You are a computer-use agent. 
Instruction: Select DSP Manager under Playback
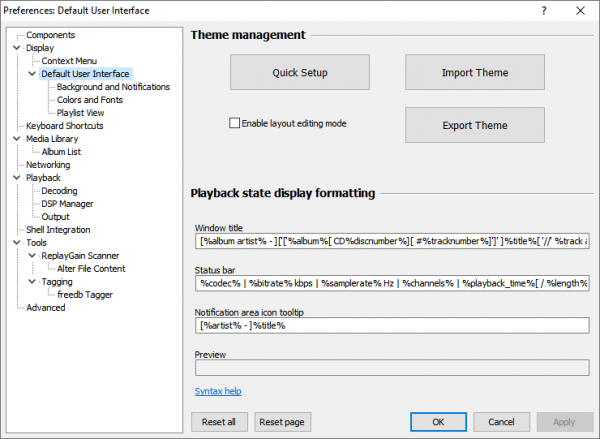click(67, 204)
